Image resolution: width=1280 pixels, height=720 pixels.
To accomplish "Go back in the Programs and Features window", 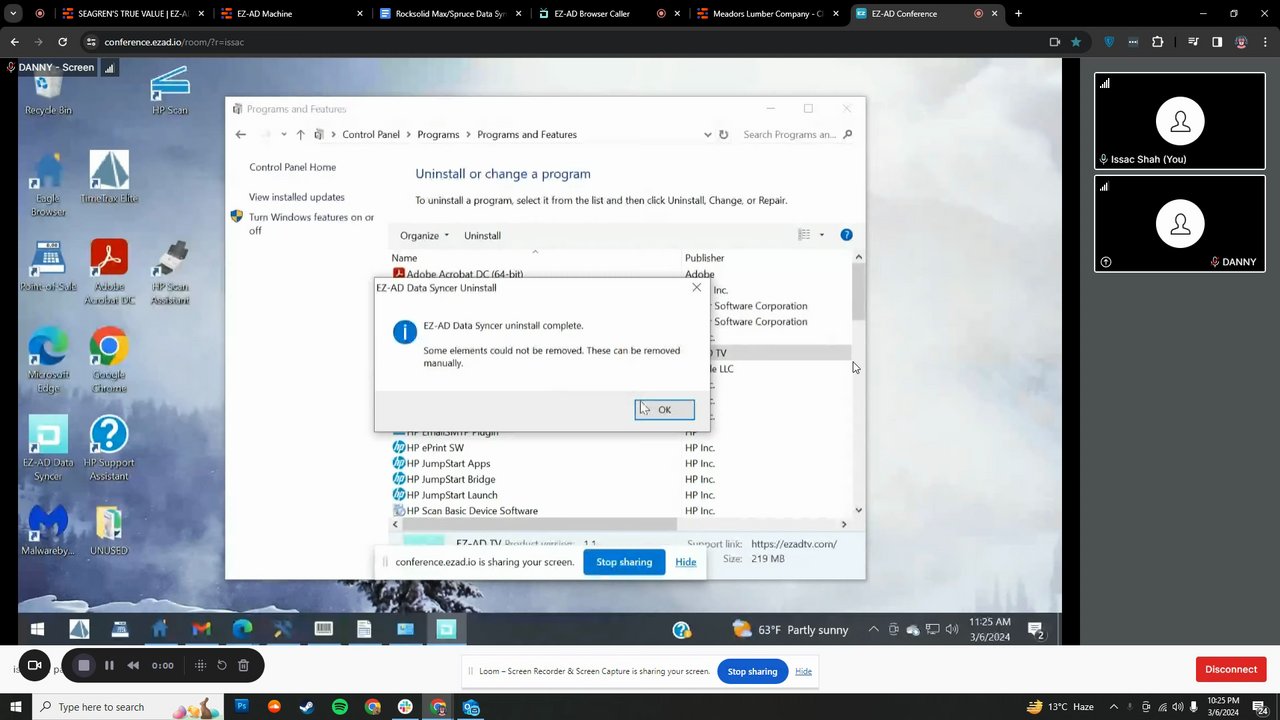I will pyautogui.click(x=240, y=134).
